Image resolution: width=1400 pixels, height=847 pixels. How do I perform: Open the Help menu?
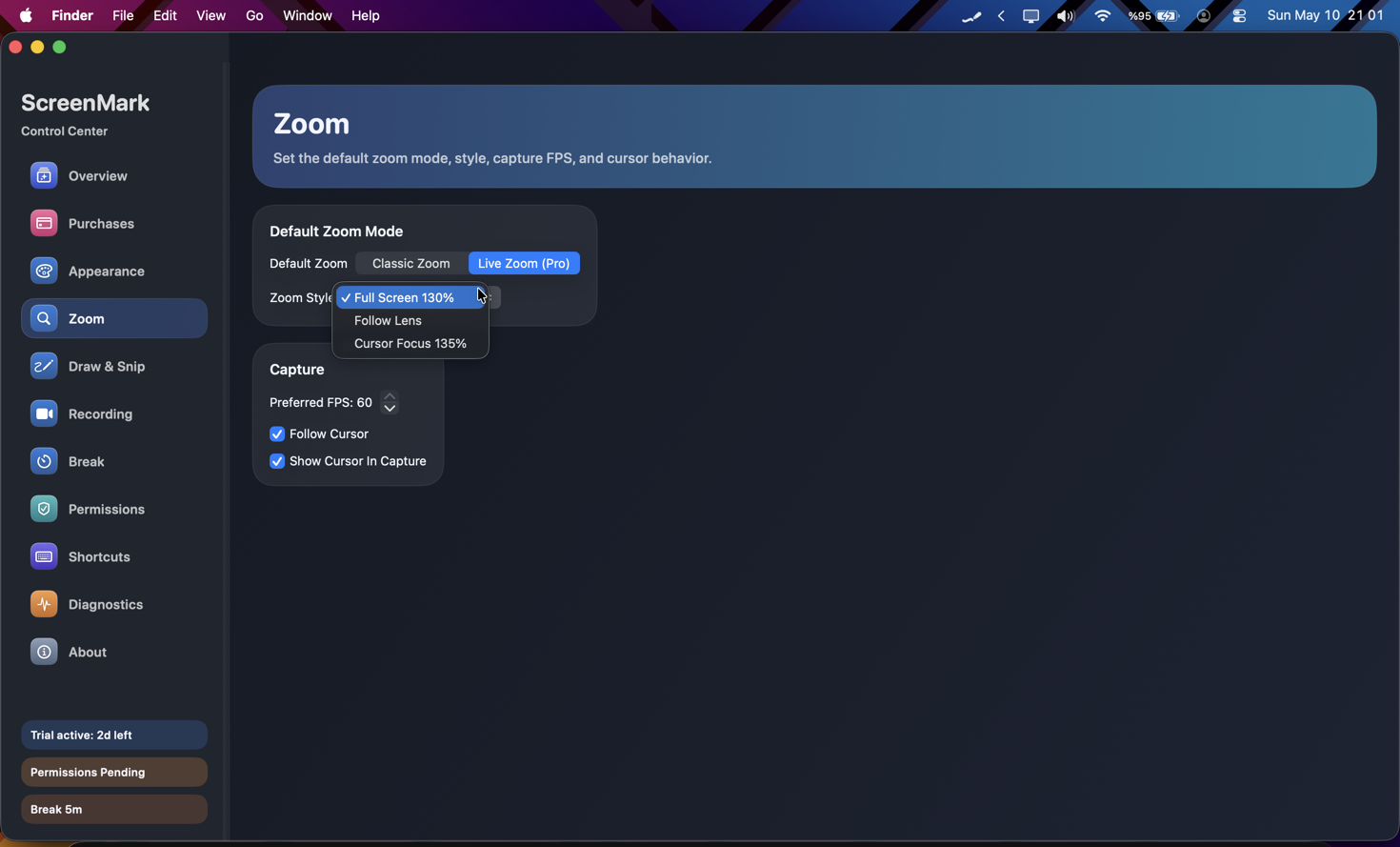click(x=366, y=15)
